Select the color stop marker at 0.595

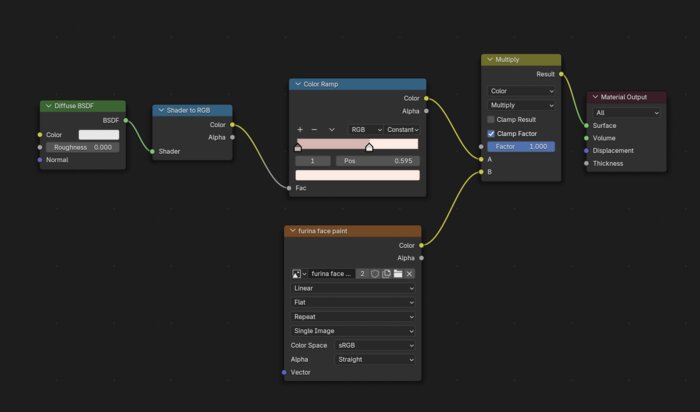369,147
